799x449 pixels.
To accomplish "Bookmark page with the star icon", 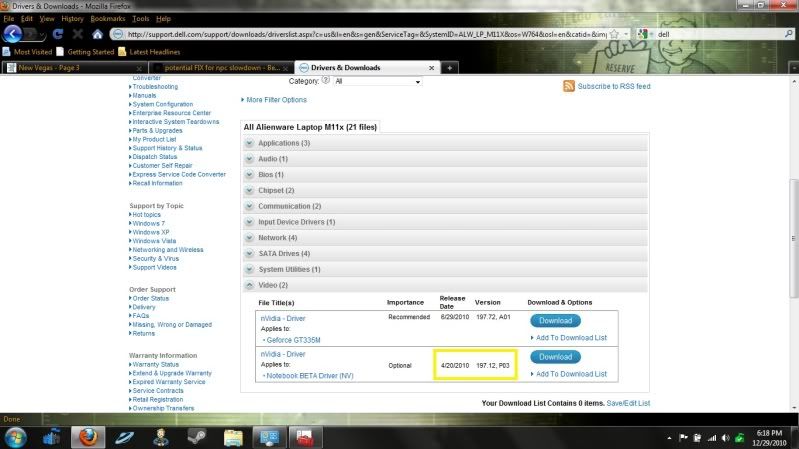I will [x=615, y=34].
